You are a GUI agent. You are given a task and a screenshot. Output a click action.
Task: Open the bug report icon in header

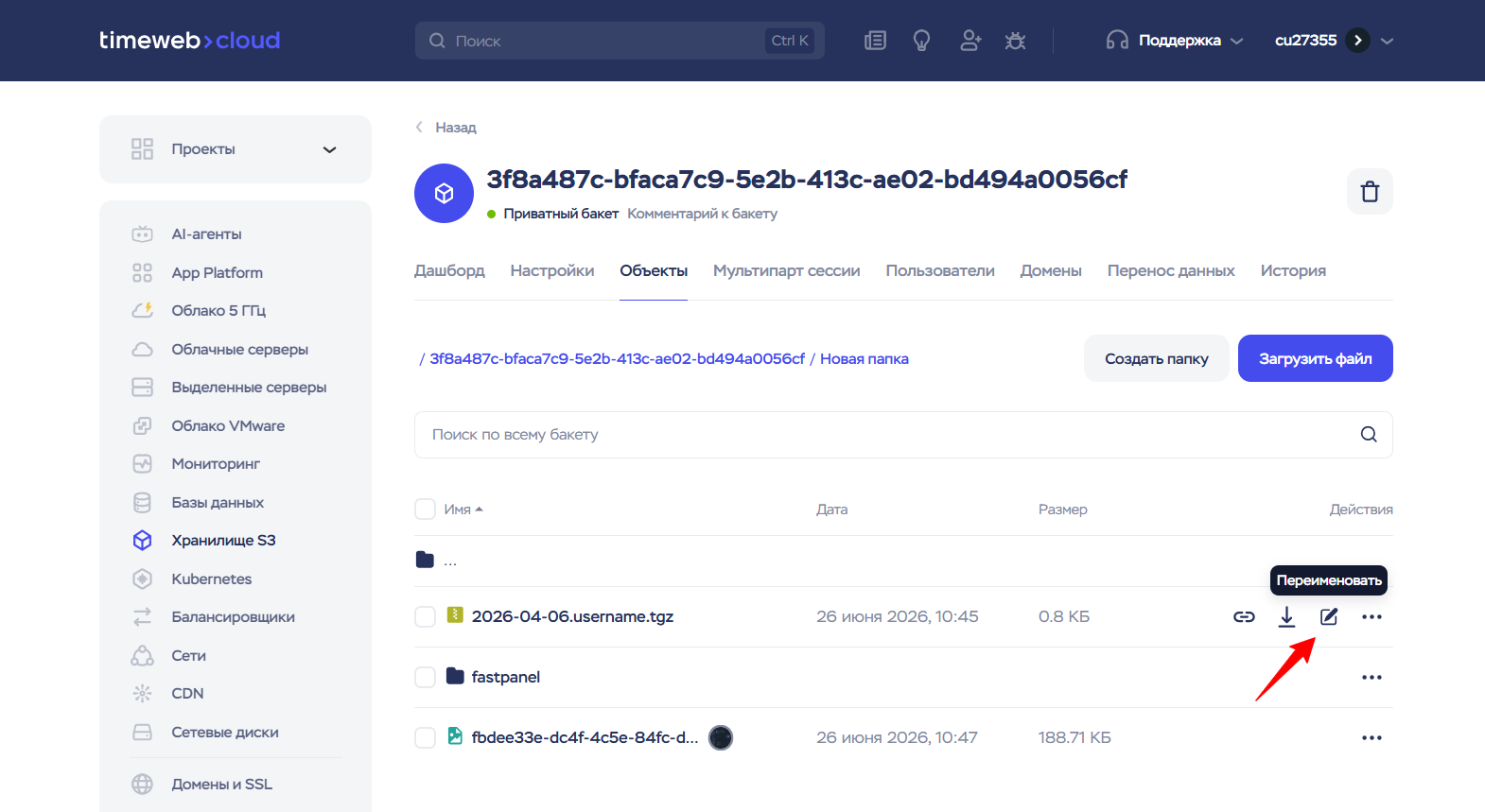tap(1015, 41)
